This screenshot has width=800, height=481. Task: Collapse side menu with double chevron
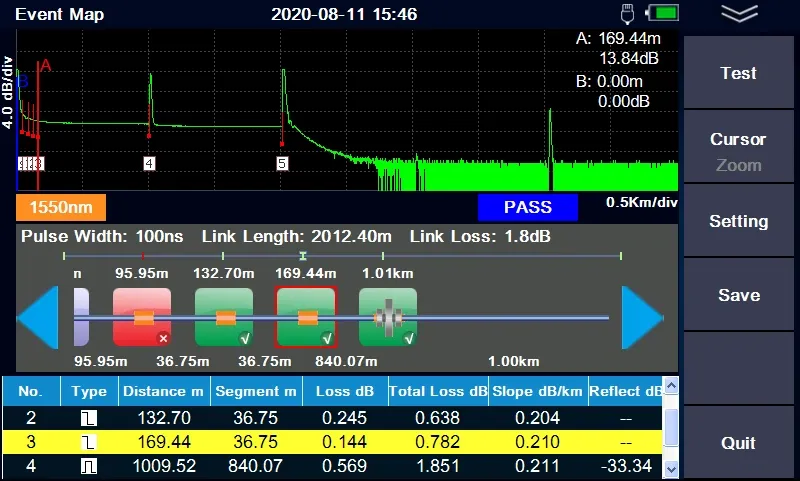click(739, 13)
